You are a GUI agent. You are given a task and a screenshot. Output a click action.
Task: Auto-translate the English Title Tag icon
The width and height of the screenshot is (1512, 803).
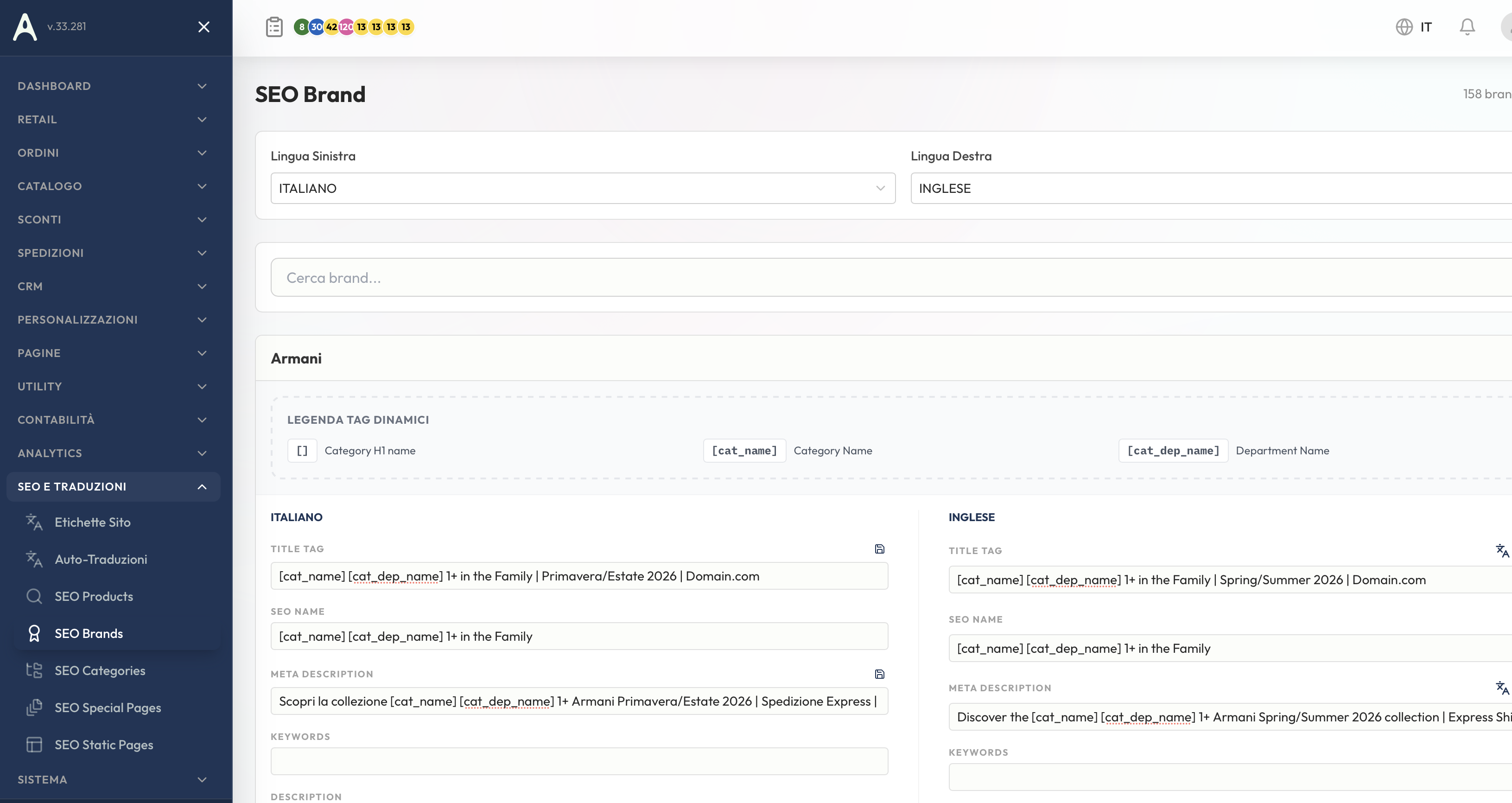coord(1502,551)
